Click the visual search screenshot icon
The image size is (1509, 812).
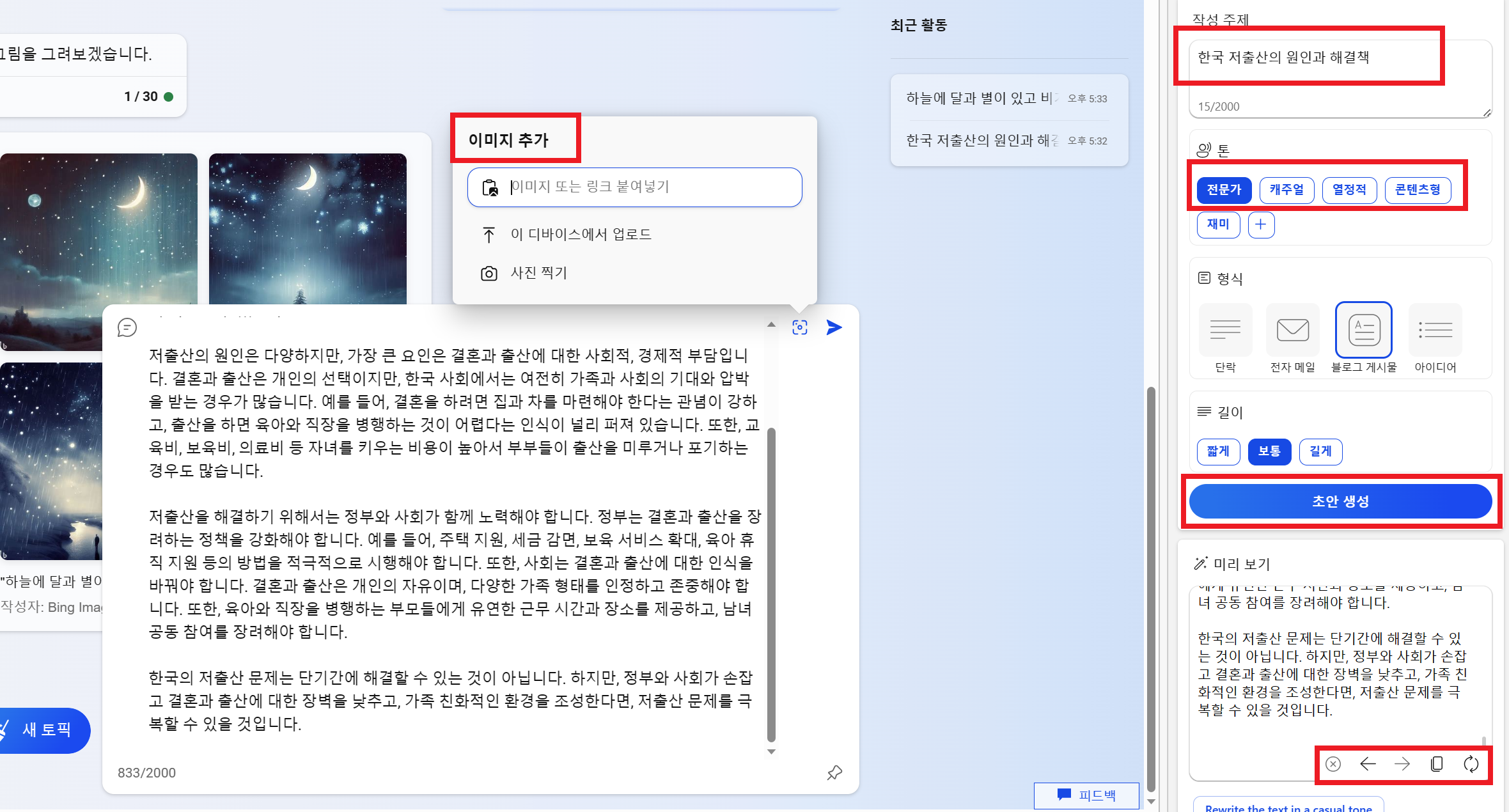[799, 327]
